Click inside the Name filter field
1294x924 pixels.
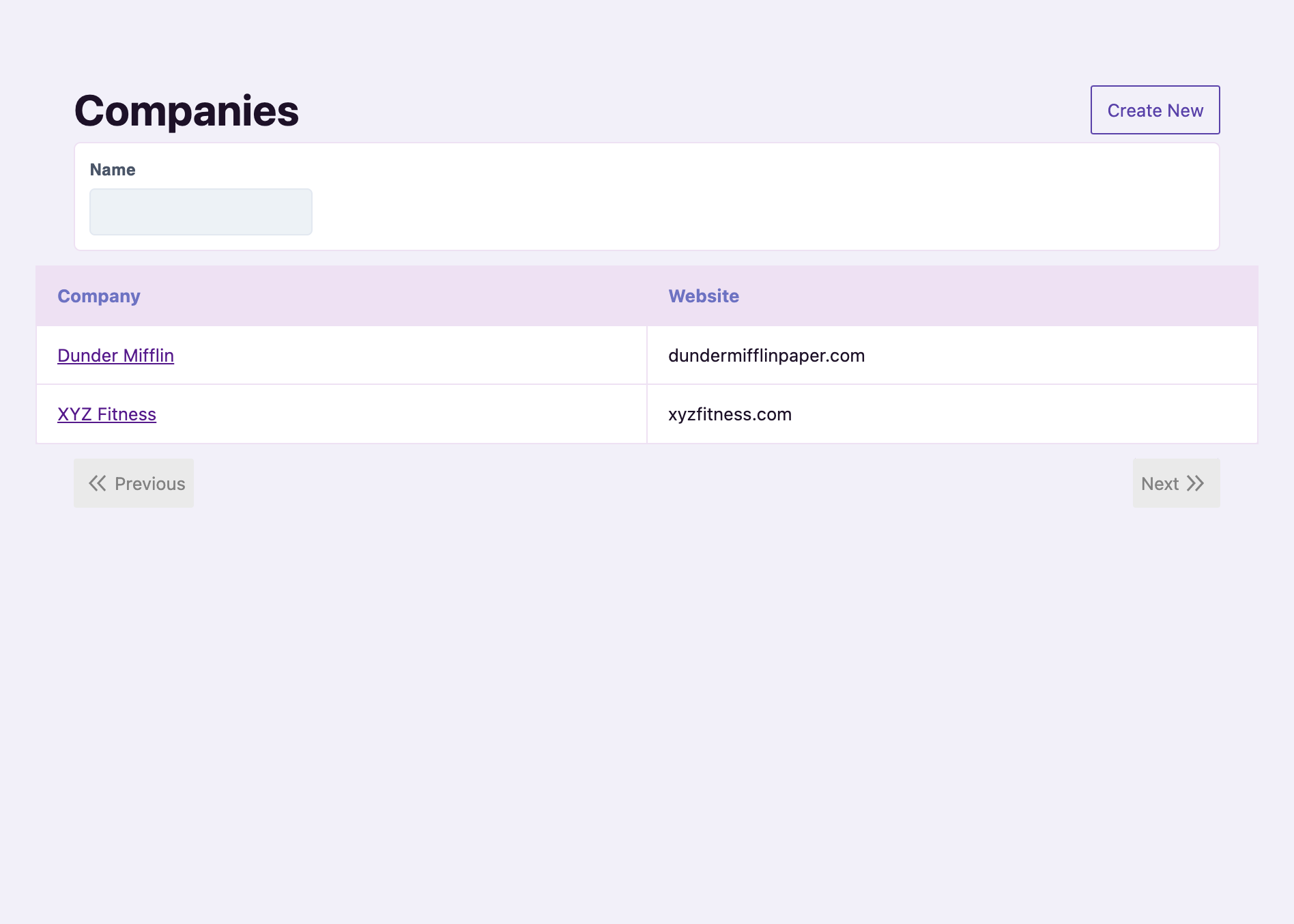[x=200, y=212]
